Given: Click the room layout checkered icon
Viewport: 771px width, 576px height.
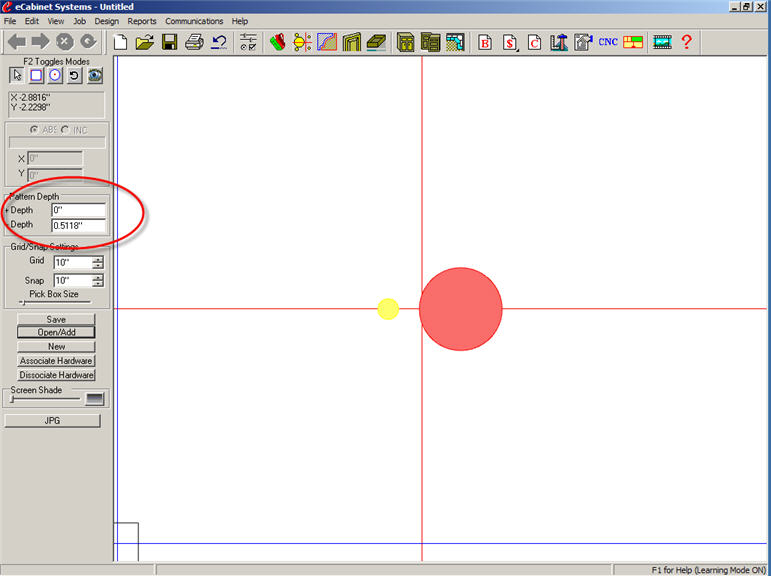Looking at the screenshot, I should click(455, 42).
